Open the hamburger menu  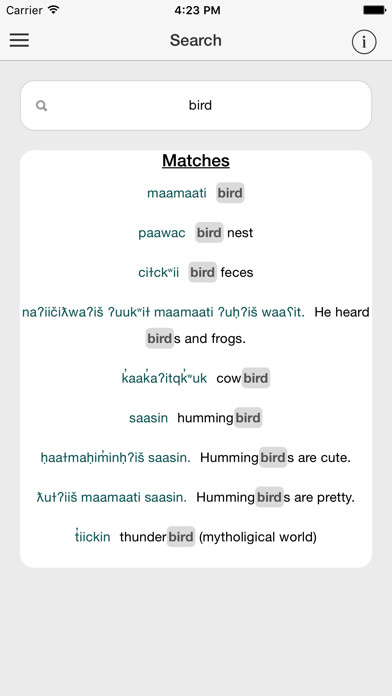19,40
